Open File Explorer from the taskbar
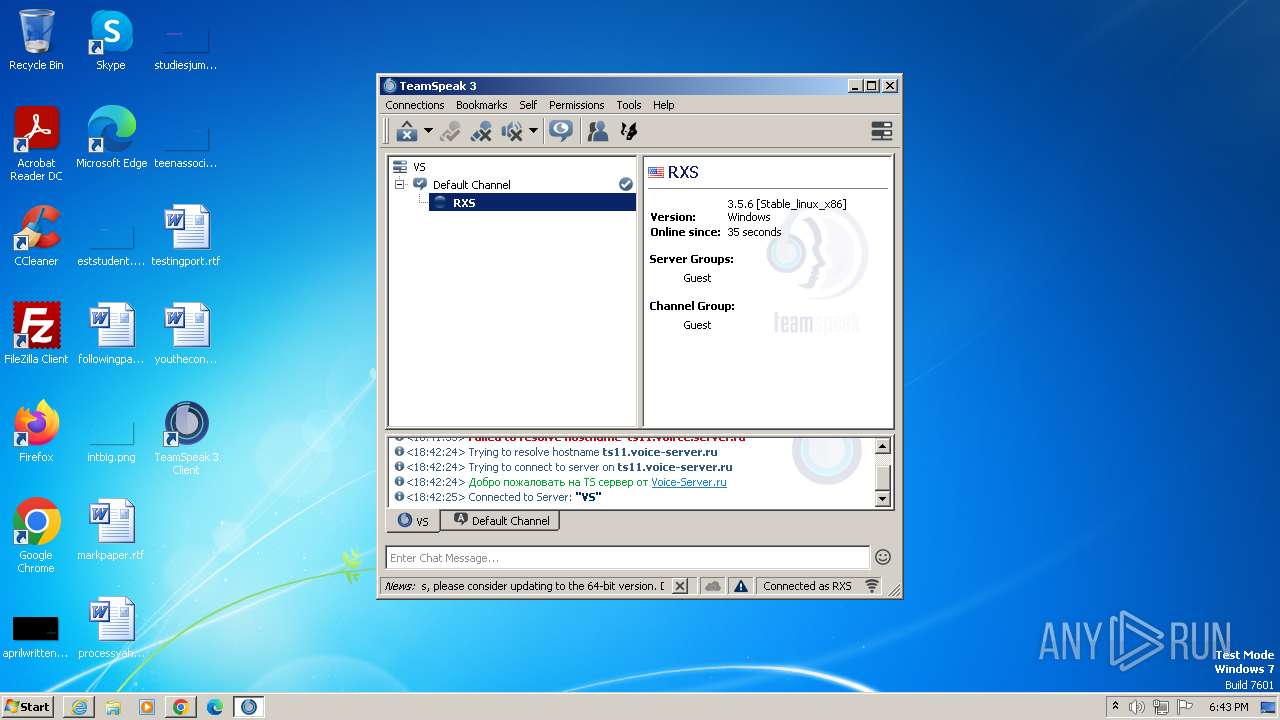Viewport: 1280px width, 720px height. [113, 707]
